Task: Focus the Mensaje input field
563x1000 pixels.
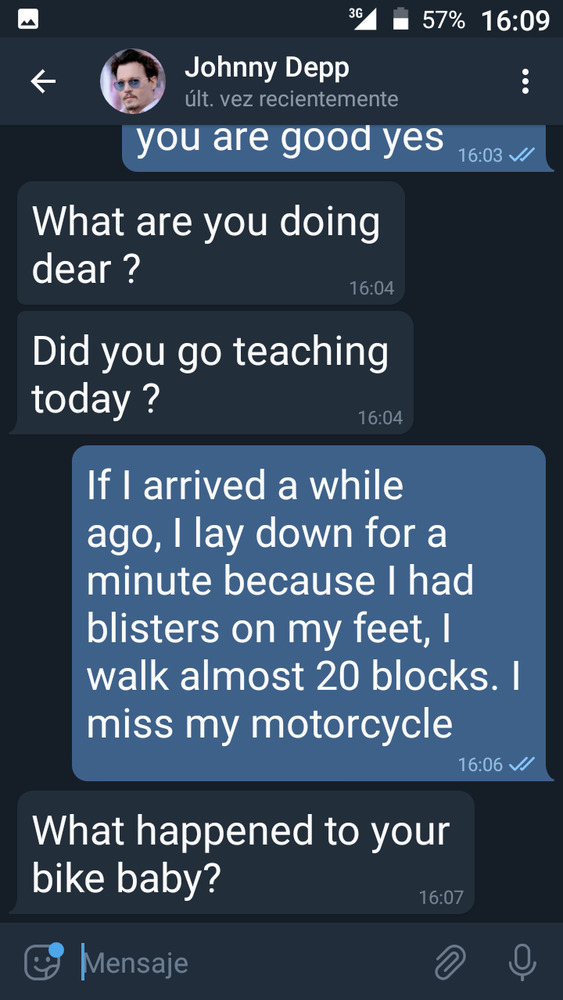Action: [255, 962]
